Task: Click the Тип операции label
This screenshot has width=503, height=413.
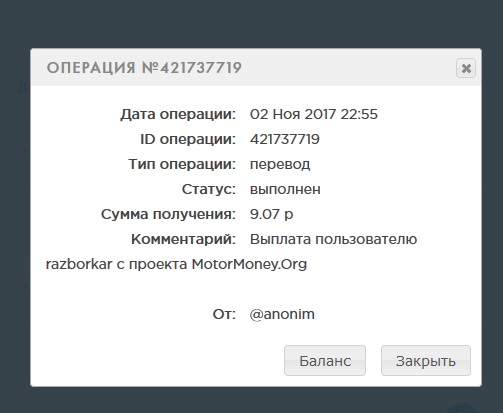Action: point(182,164)
